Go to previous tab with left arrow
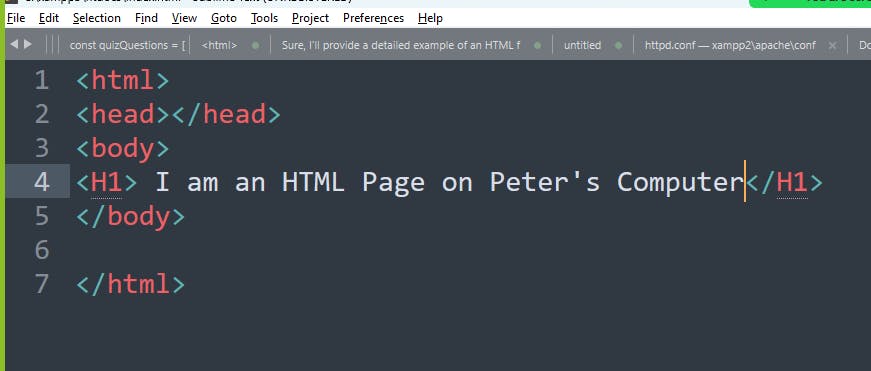The width and height of the screenshot is (871, 371). (x=14, y=44)
